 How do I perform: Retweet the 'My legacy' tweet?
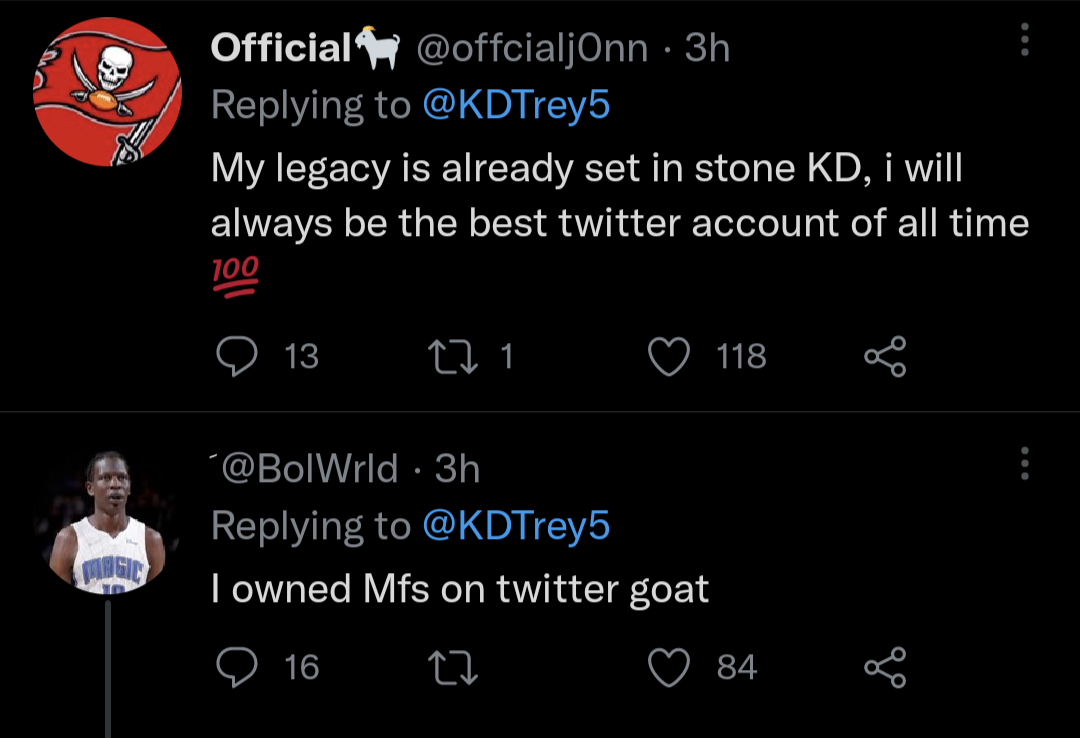(447, 356)
